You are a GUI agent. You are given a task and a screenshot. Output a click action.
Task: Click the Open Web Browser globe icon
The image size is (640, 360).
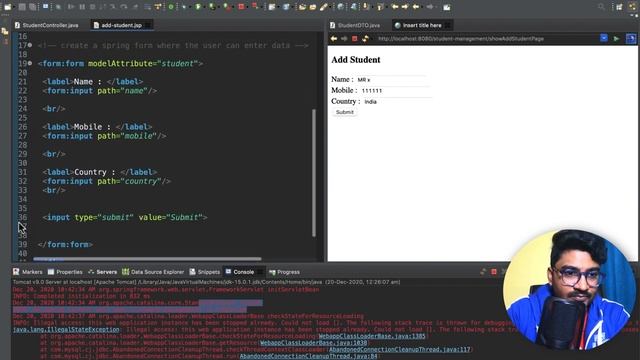(x=341, y=7)
